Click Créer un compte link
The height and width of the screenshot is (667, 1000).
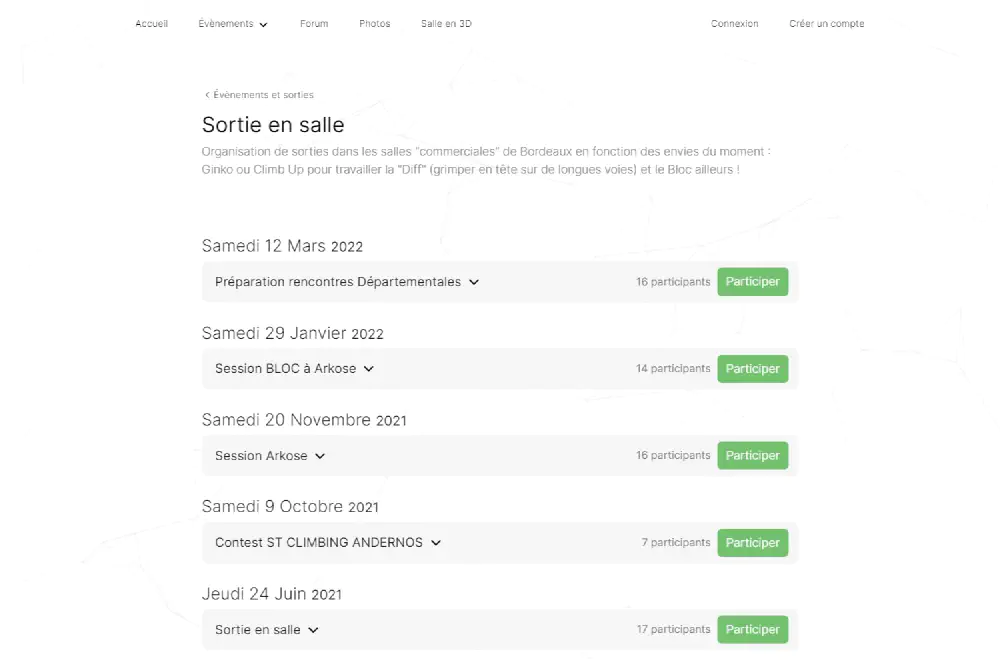[827, 24]
